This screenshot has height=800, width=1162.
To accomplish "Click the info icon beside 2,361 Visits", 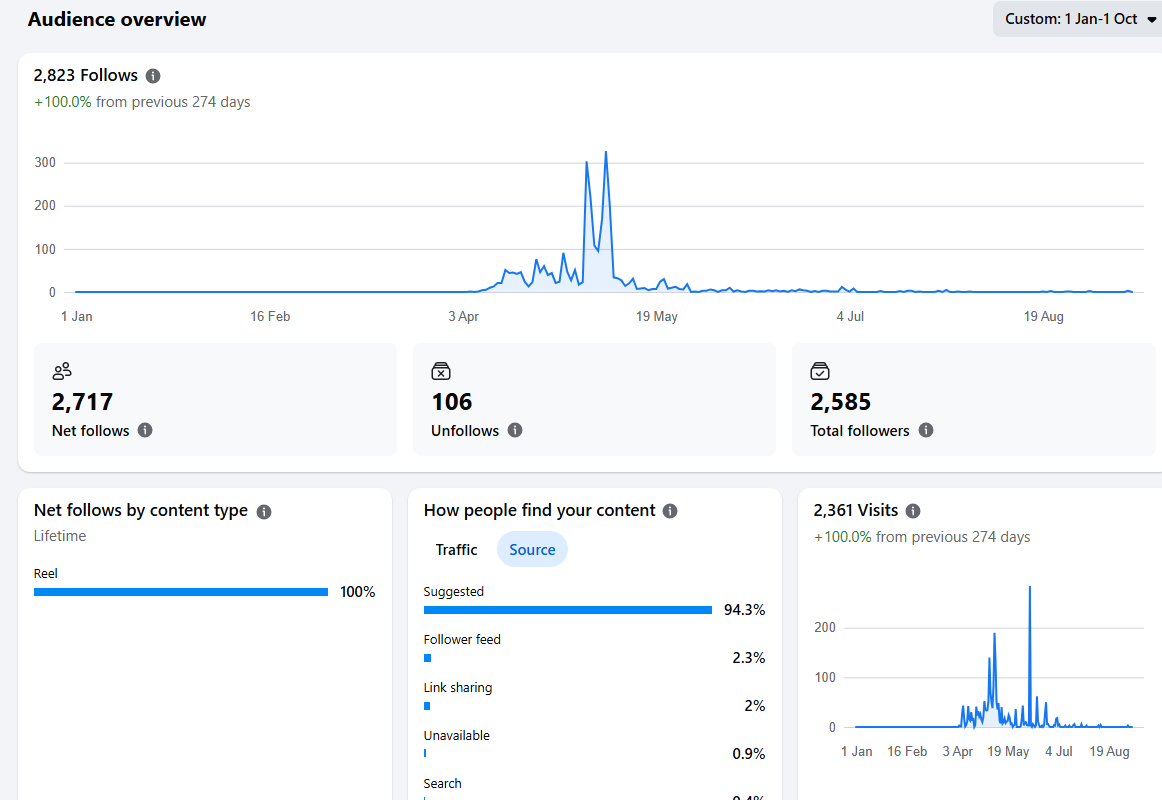I will pos(913,511).
